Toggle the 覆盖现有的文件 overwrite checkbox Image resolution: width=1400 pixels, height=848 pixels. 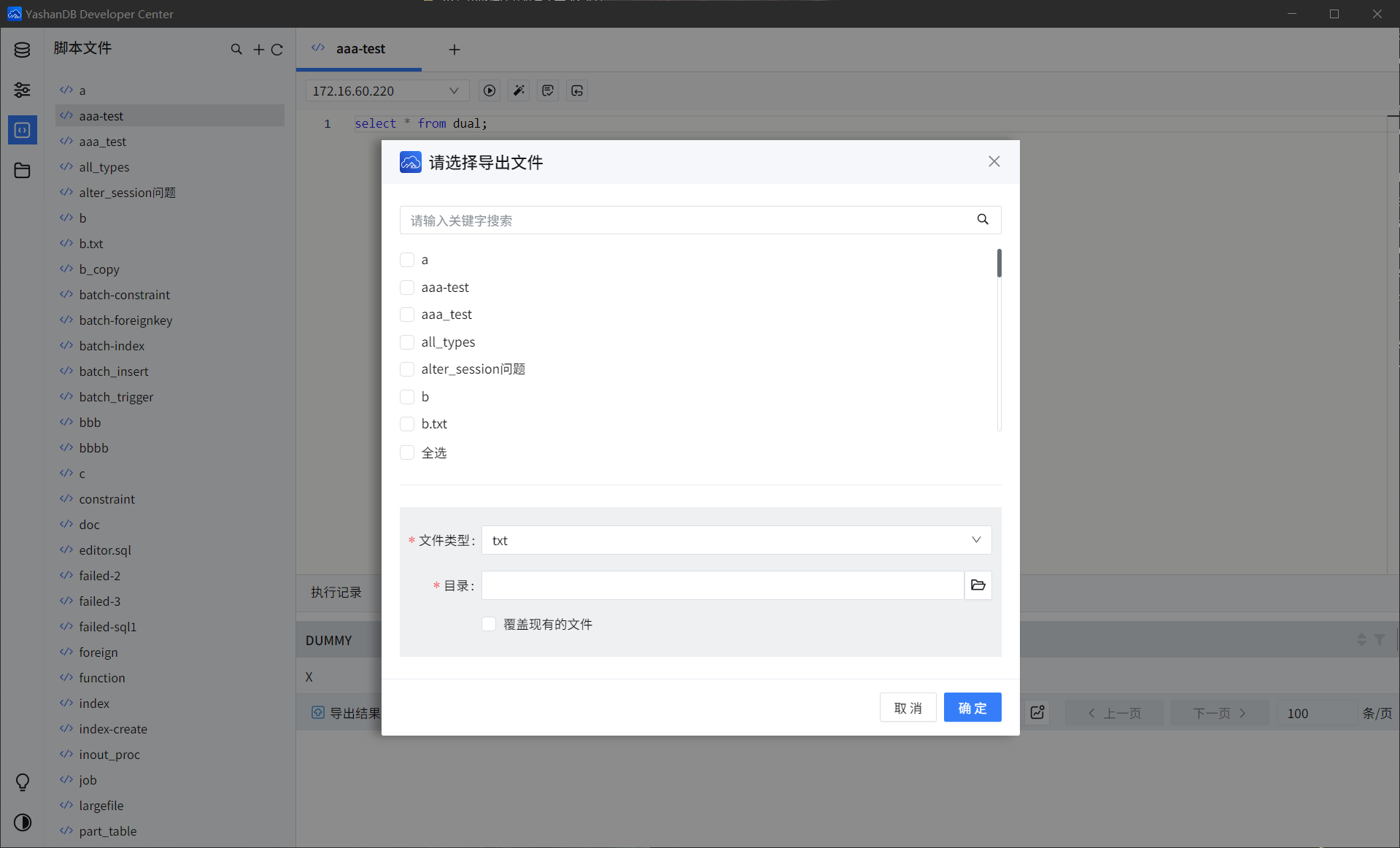(x=489, y=624)
